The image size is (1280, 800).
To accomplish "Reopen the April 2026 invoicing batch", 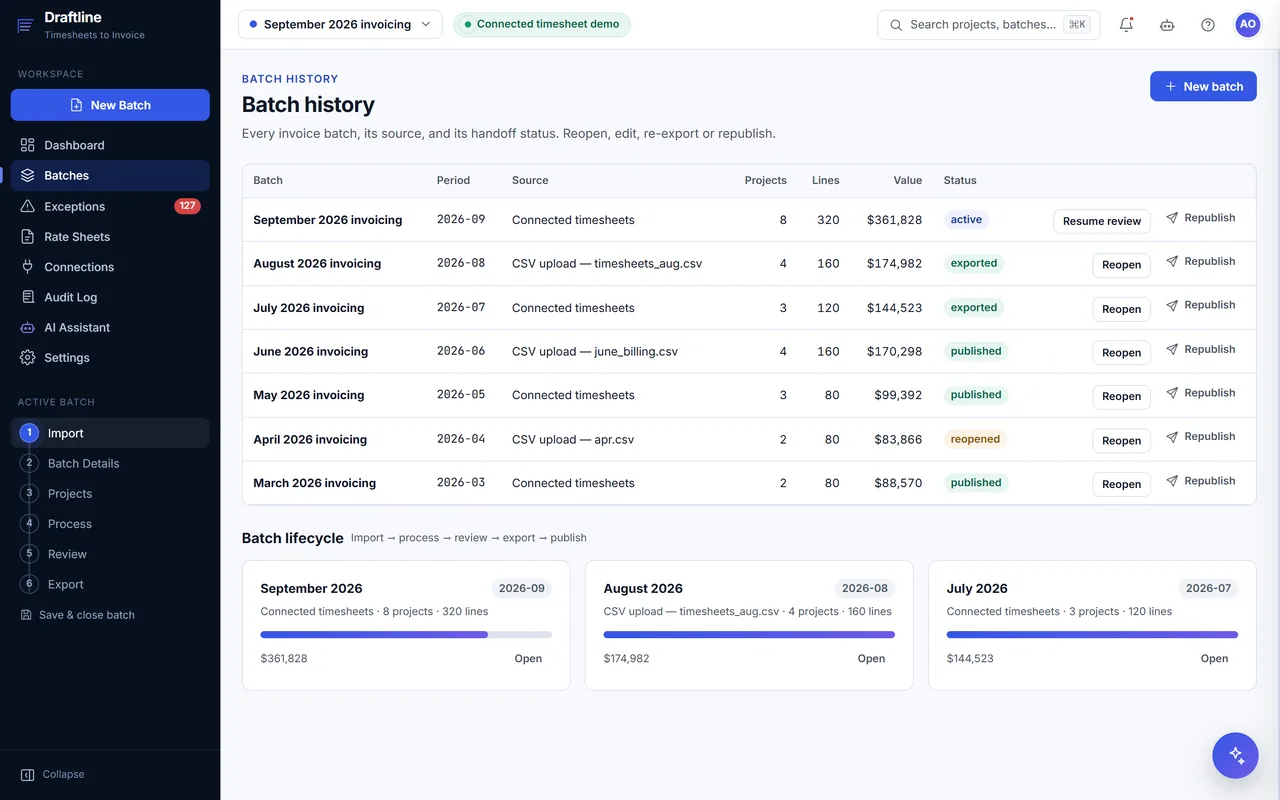I will [x=1121, y=440].
